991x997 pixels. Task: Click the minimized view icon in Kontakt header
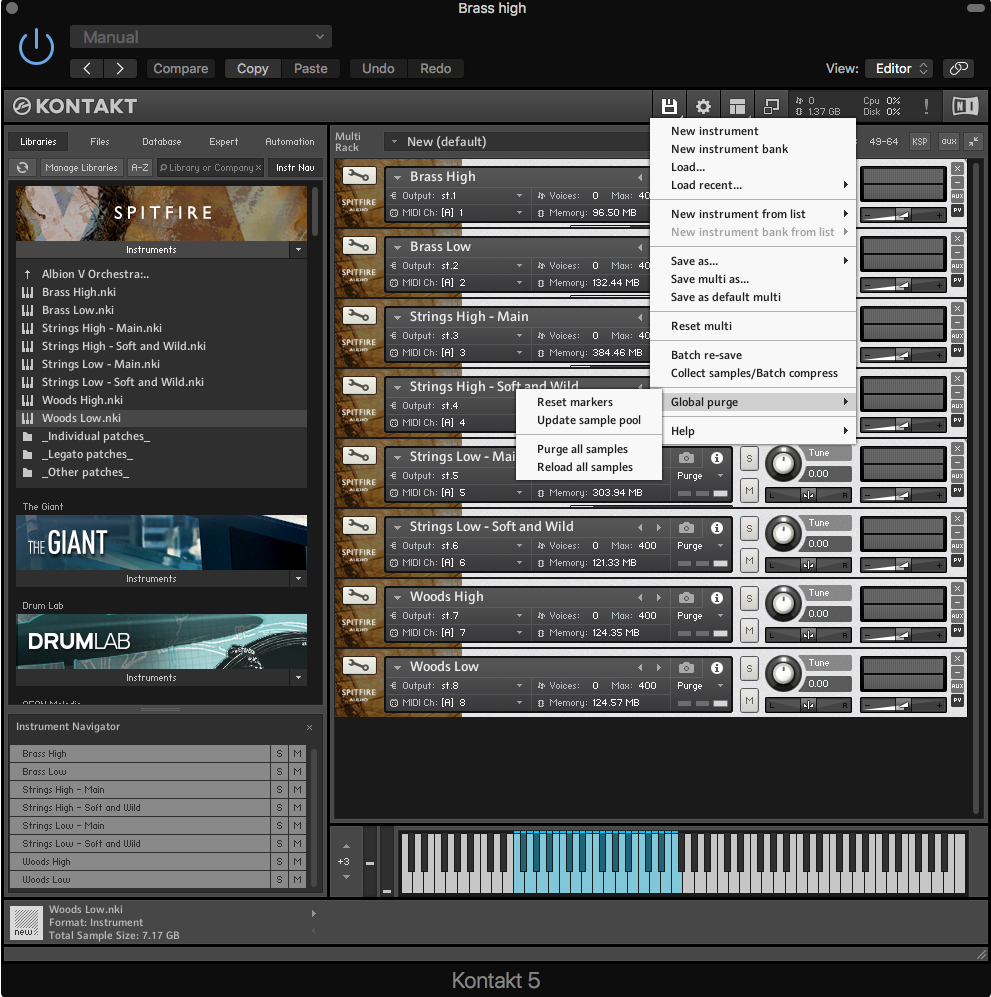tap(771, 106)
